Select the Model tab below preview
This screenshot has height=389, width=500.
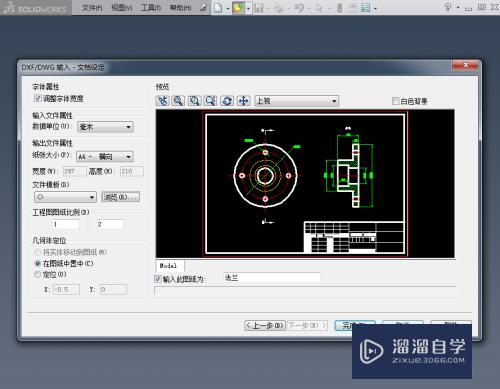pyautogui.click(x=170, y=266)
